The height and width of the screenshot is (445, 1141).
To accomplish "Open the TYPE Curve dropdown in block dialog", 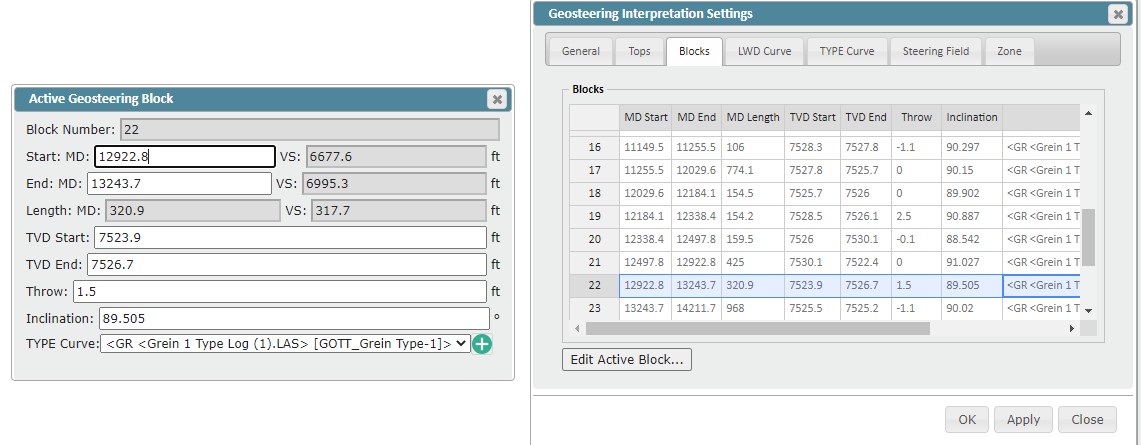I will (285, 344).
